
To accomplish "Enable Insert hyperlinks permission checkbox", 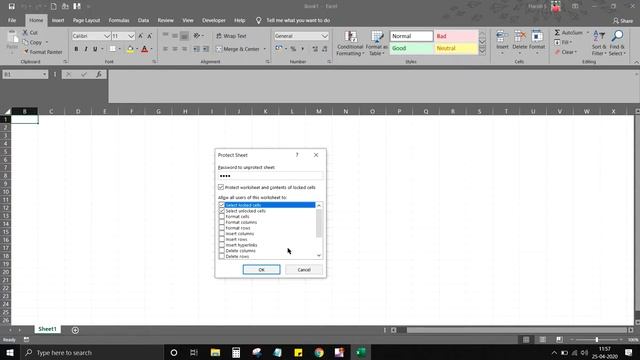I will coord(222,245).
